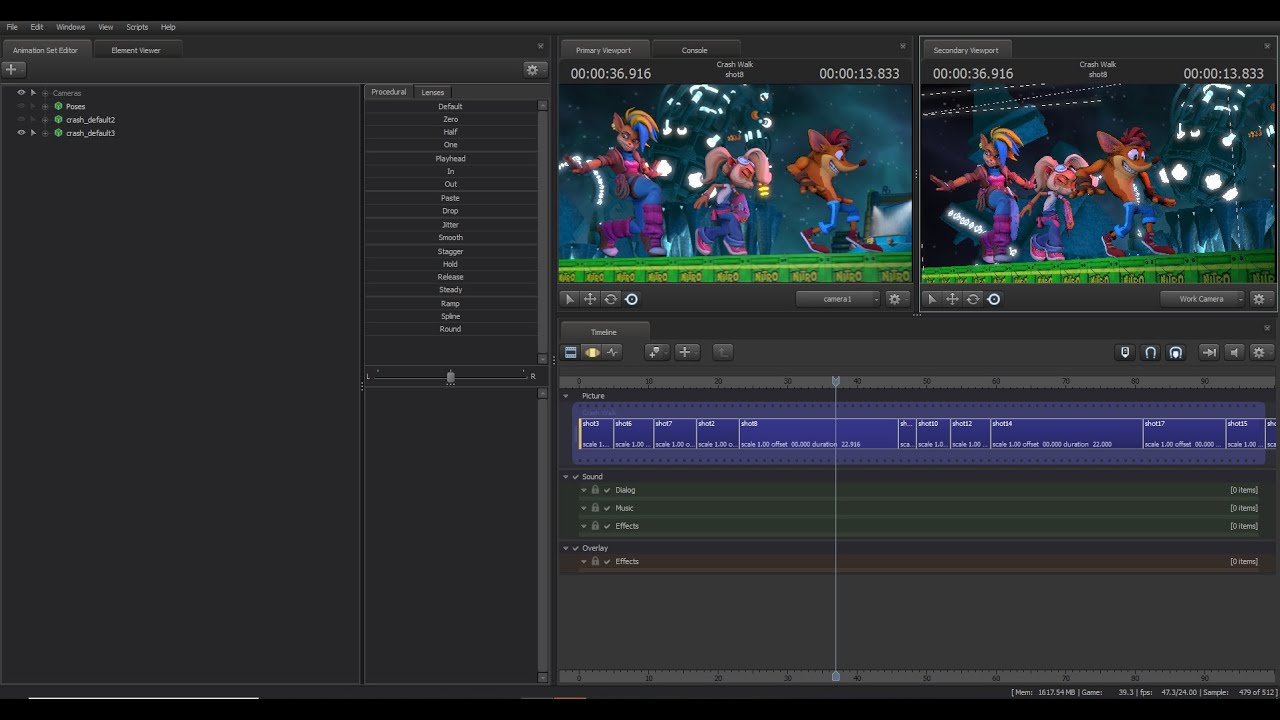Click the select arrow tool in Primary Viewport
The height and width of the screenshot is (720, 1280).
point(570,299)
